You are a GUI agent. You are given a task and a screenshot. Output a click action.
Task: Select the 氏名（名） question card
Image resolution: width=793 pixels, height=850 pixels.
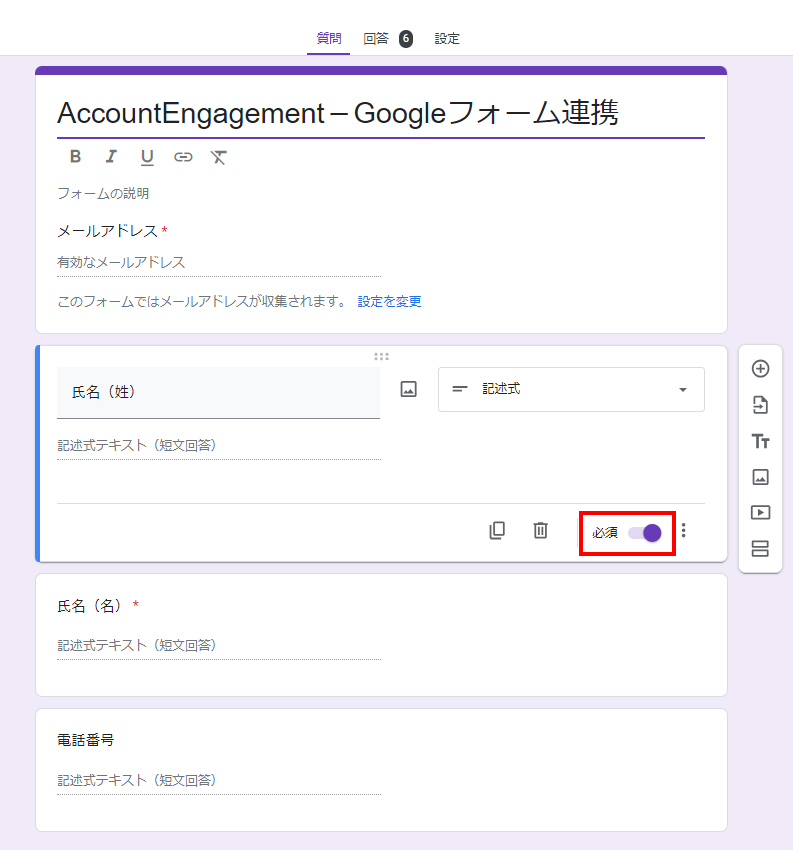pos(381,635)
